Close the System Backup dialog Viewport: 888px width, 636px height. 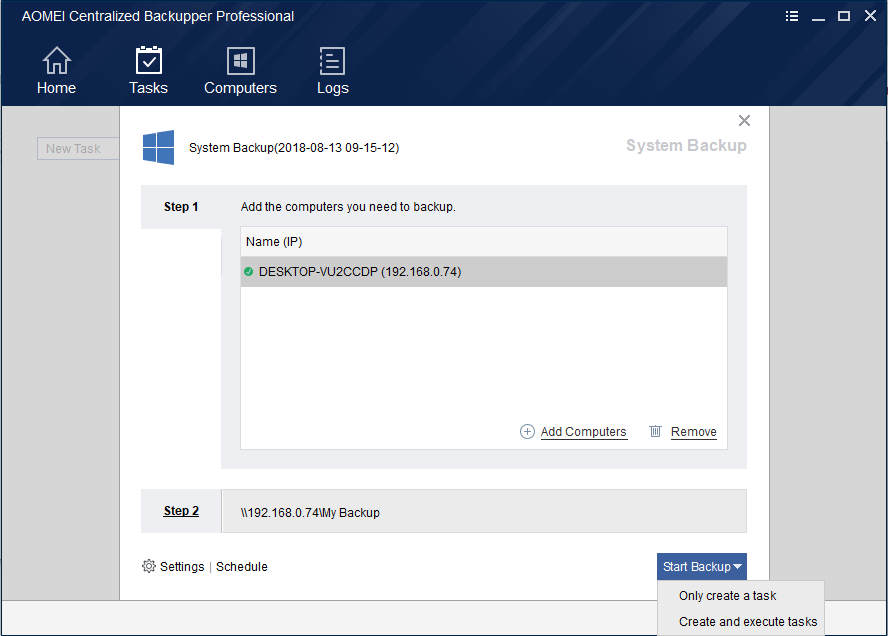[744, 121]
